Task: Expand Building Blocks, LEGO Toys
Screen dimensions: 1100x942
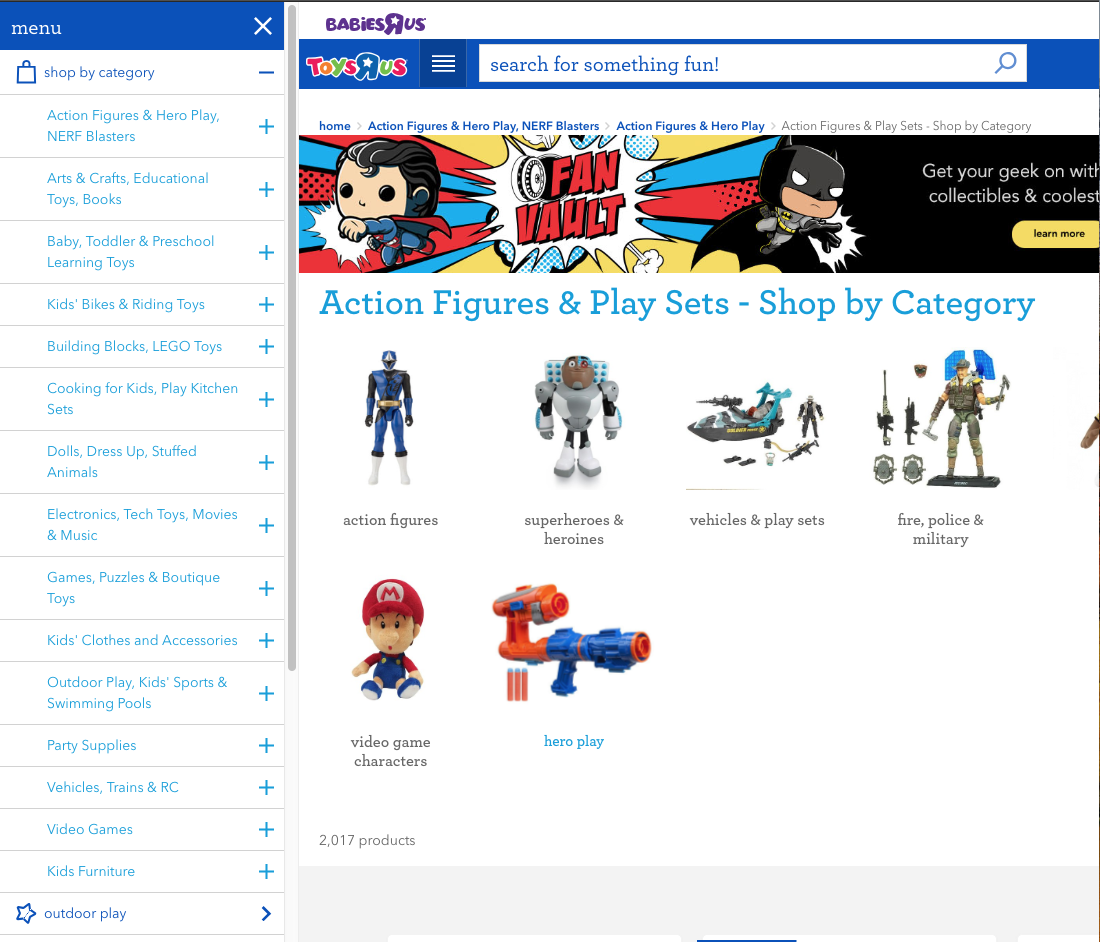Action: [266, 346]
